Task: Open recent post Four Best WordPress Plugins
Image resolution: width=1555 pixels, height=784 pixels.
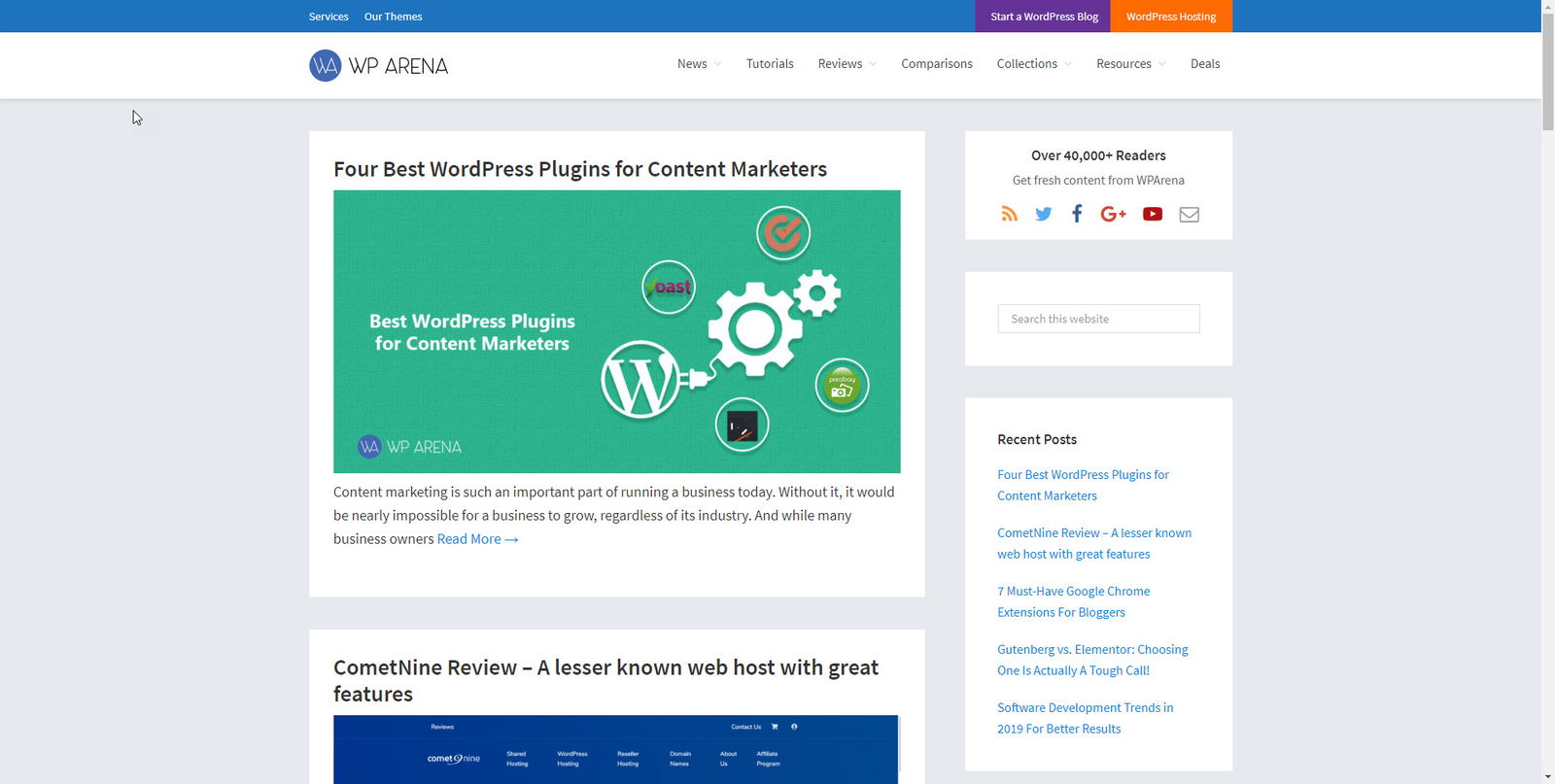Action: click(1083, 485)
